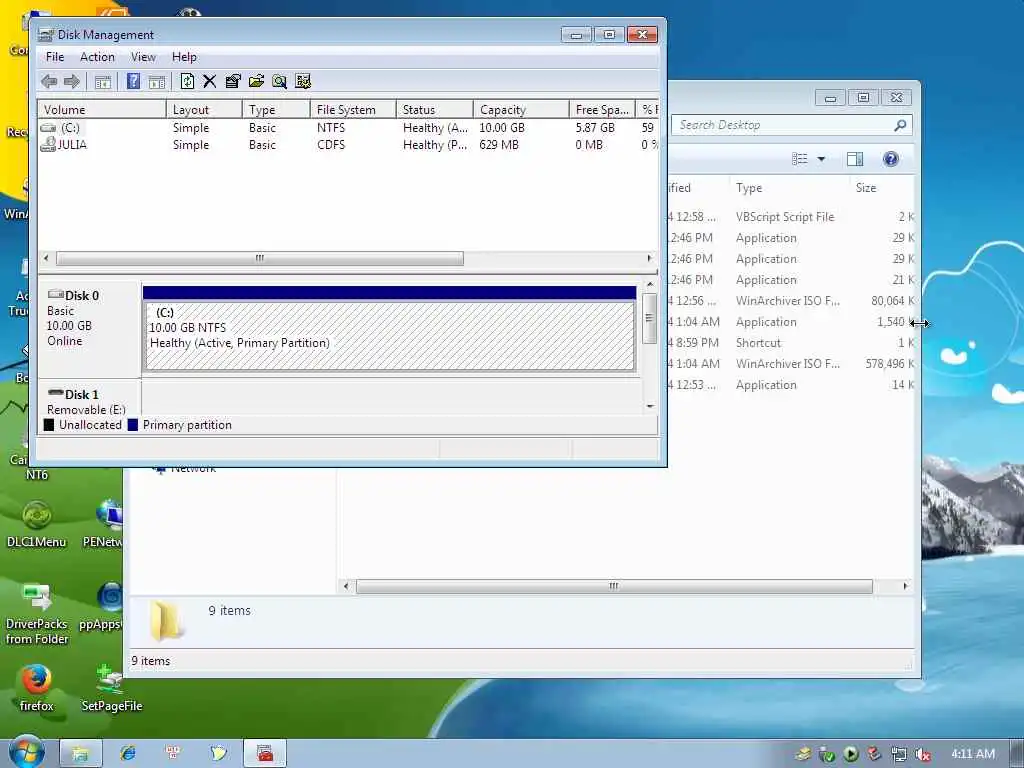Screen dimensions: 1024x768
Task: Click the disk pane scroll down arrow
Action: point(650,406)
